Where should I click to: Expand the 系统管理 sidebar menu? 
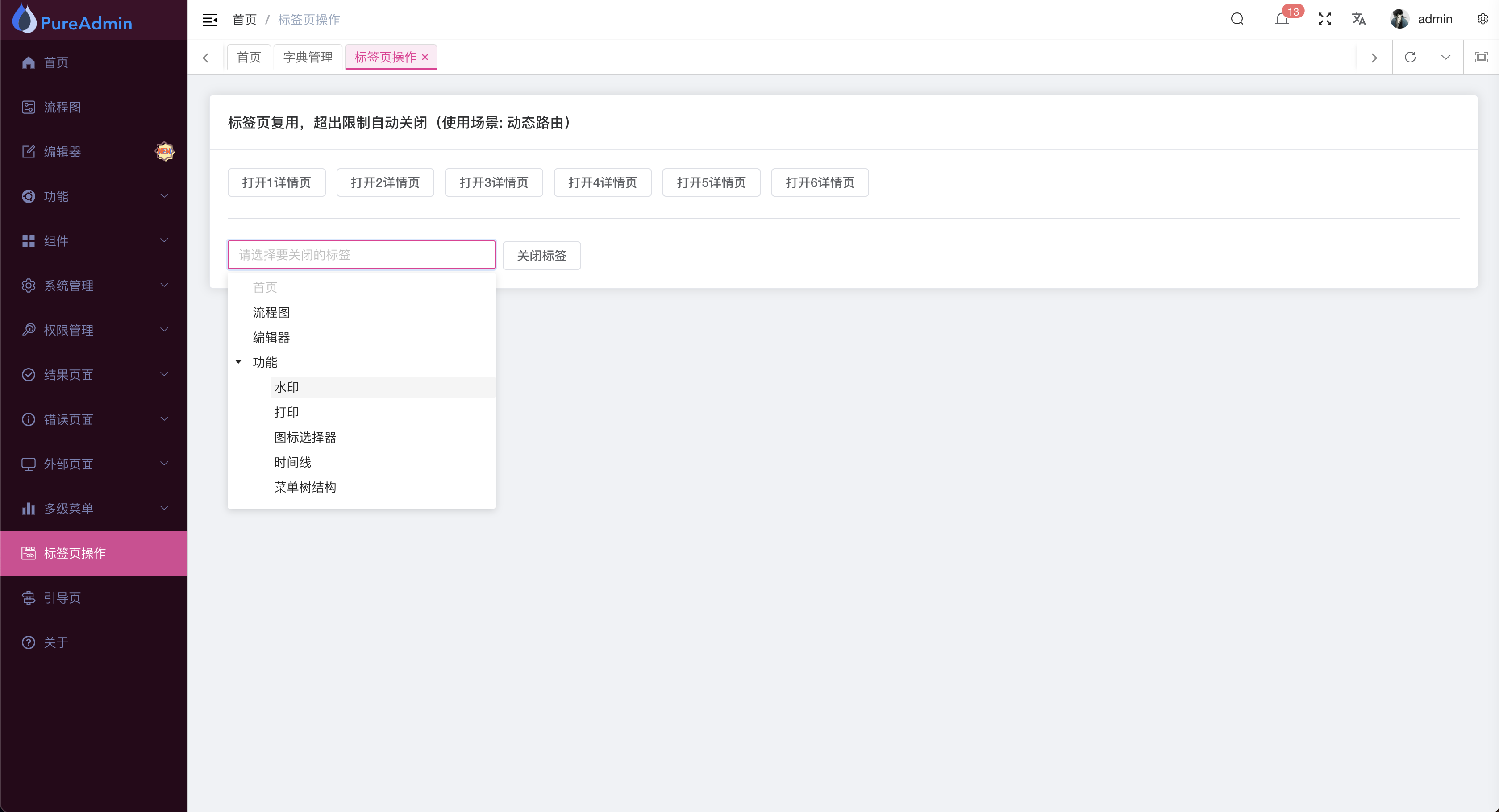click(x=69, y=285)
